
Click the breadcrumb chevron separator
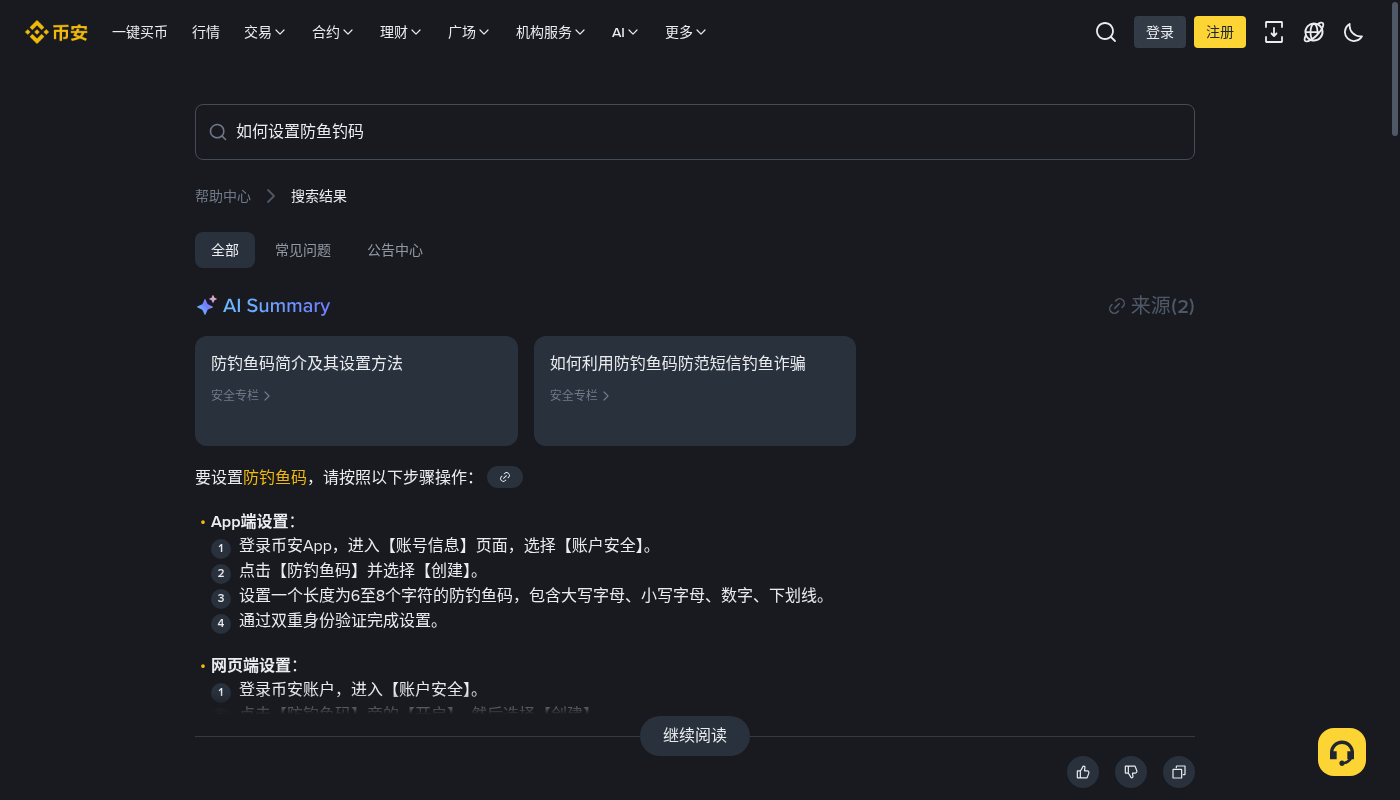(x=271, y=196)
